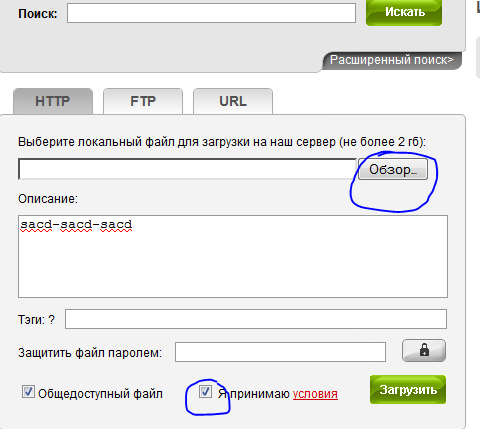480x429 pixels.
Task: Click the Защитить файл паролем label
Action: pos(90,353)
